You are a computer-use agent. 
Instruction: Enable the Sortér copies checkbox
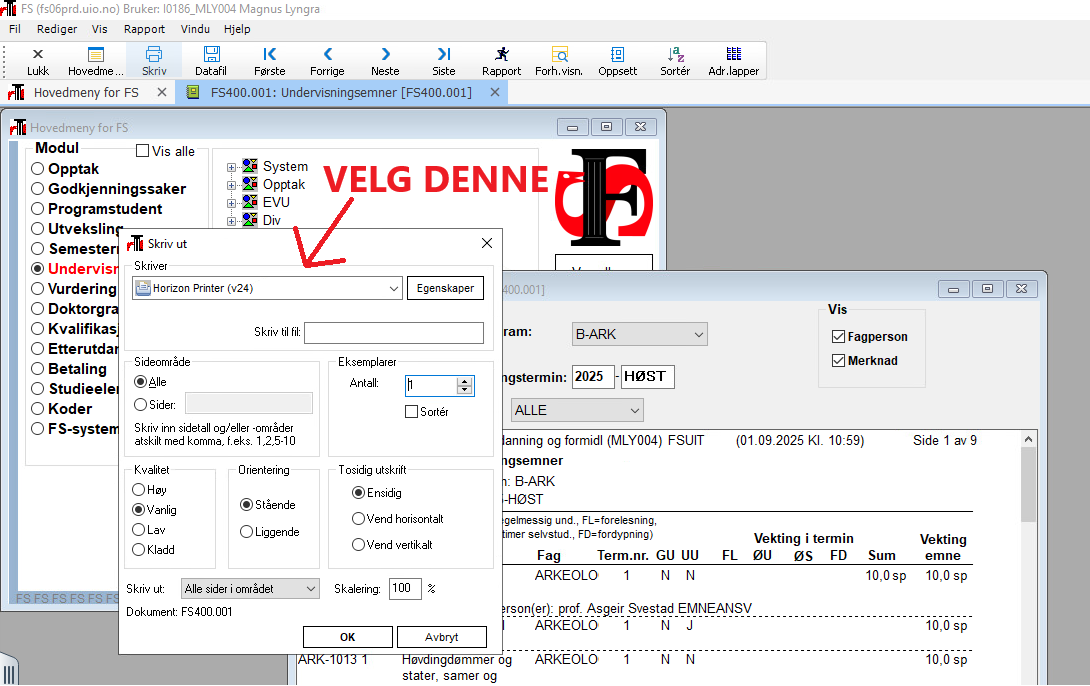[x=412, y=411]
